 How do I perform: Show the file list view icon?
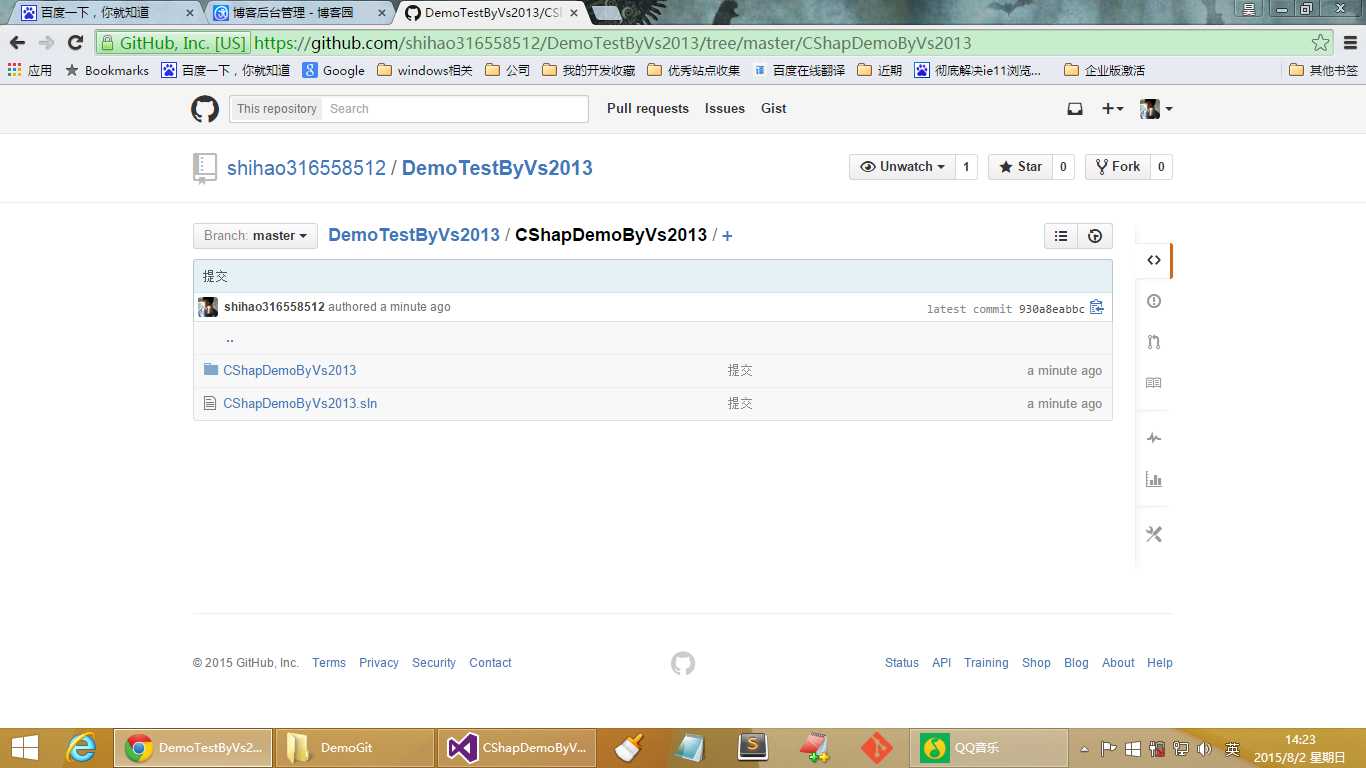tap(1061, 236)
